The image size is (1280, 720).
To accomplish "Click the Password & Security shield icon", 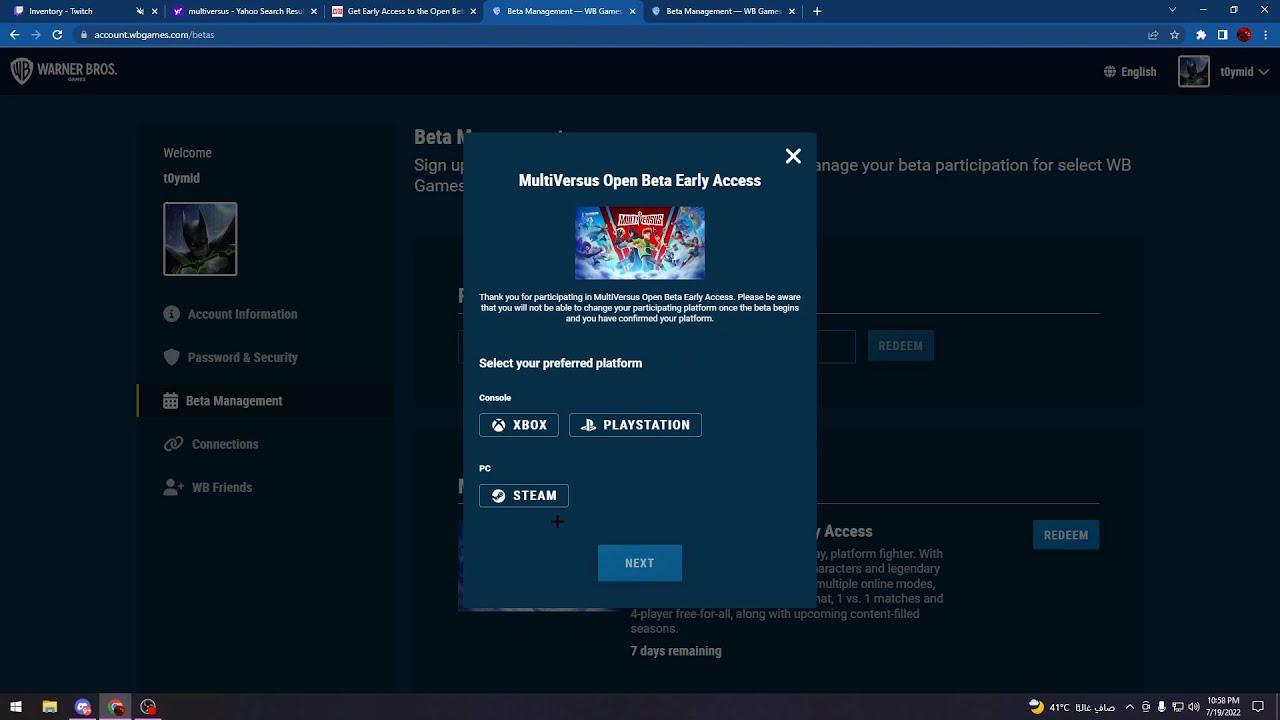I will pos(171,357).
